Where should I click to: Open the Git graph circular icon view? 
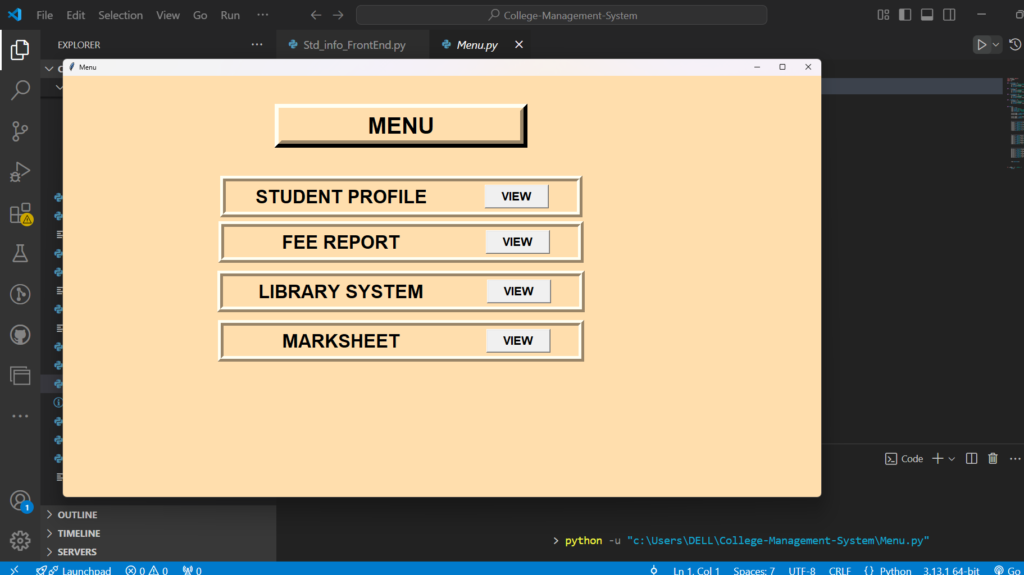pos(20,294)
